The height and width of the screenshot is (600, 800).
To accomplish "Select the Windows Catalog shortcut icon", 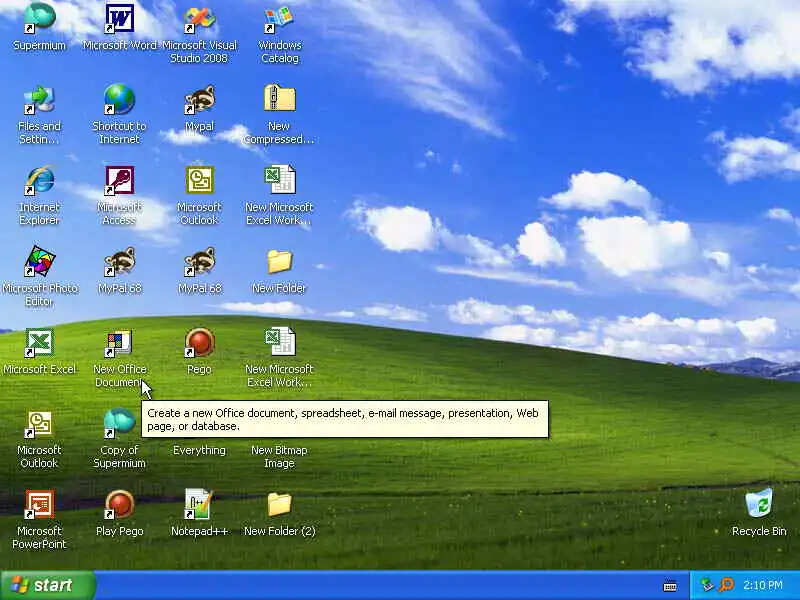I will pyautogui.click(x=279, y=19).
